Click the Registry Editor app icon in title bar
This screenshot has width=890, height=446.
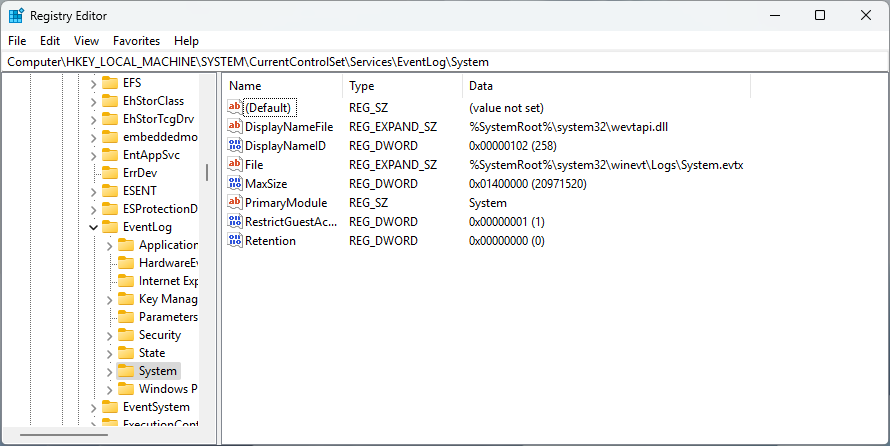click(x=16, y=15)
